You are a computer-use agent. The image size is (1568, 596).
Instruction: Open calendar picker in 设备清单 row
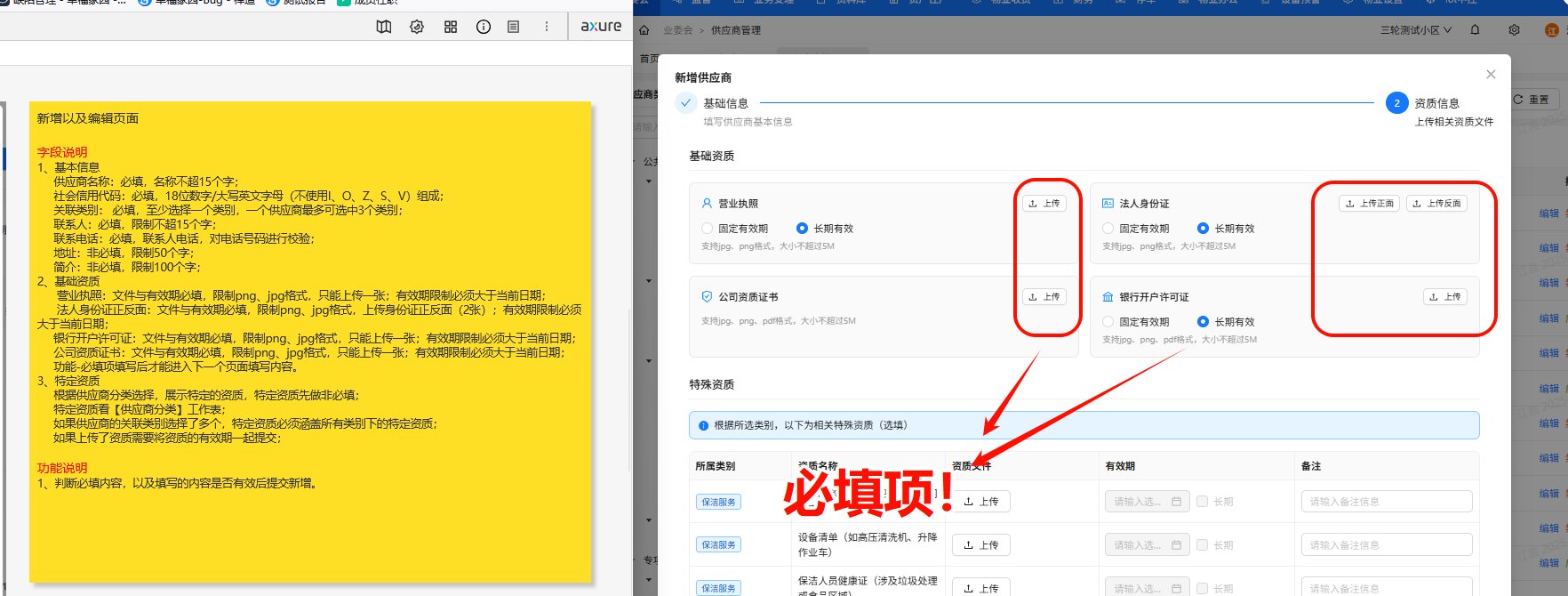(x=1176, y=544)
